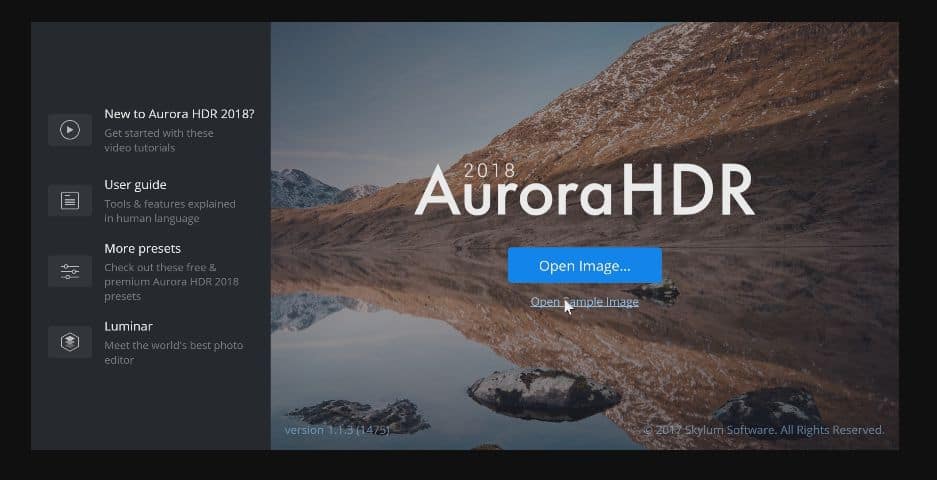Select 'New to Aurora HDR 2018?' heading
This screenshot has height=480, width=937.
click(179, 114)
